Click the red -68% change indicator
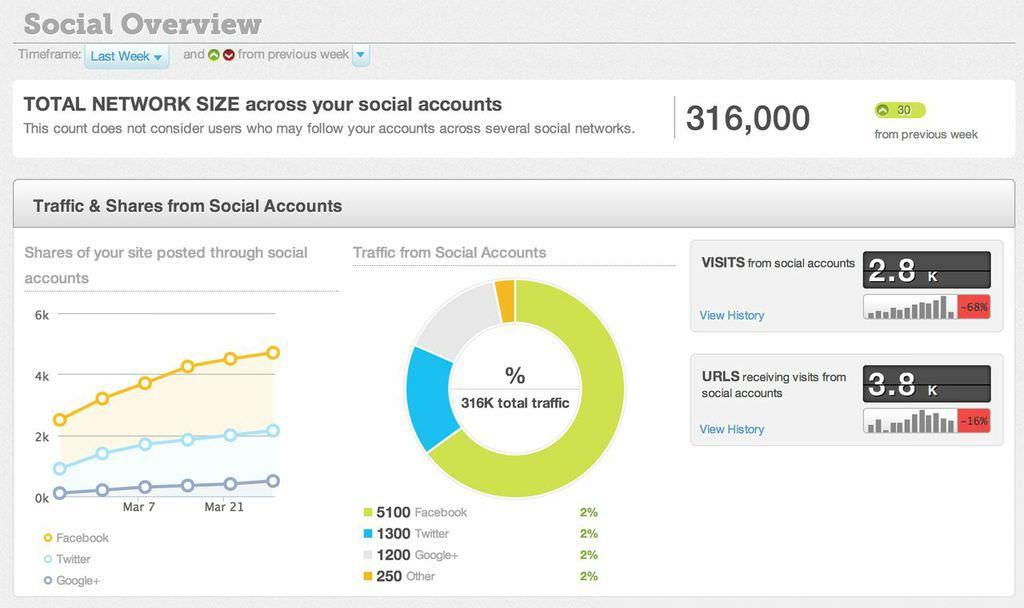The width and height of the screenshot is (1024, 608). pyautogui.click(x=974, y=307)
